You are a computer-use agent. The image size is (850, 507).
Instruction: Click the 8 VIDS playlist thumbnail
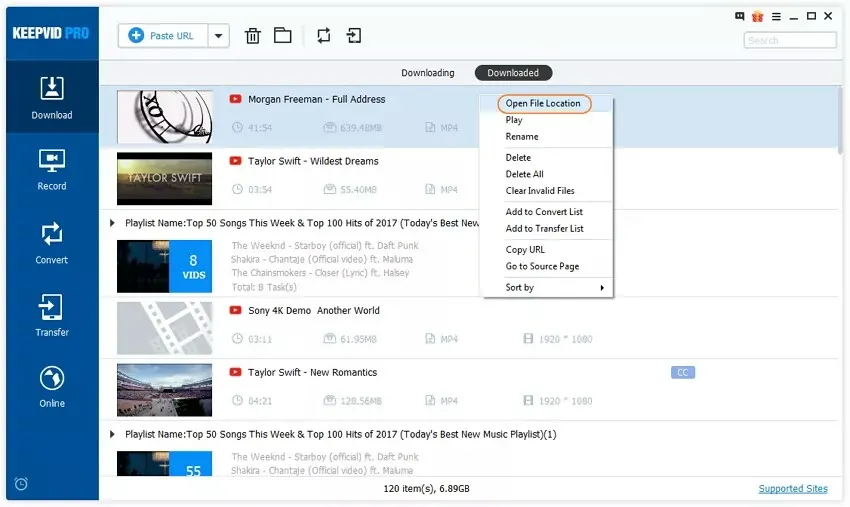pyautogui.click(x=165, y=266)
